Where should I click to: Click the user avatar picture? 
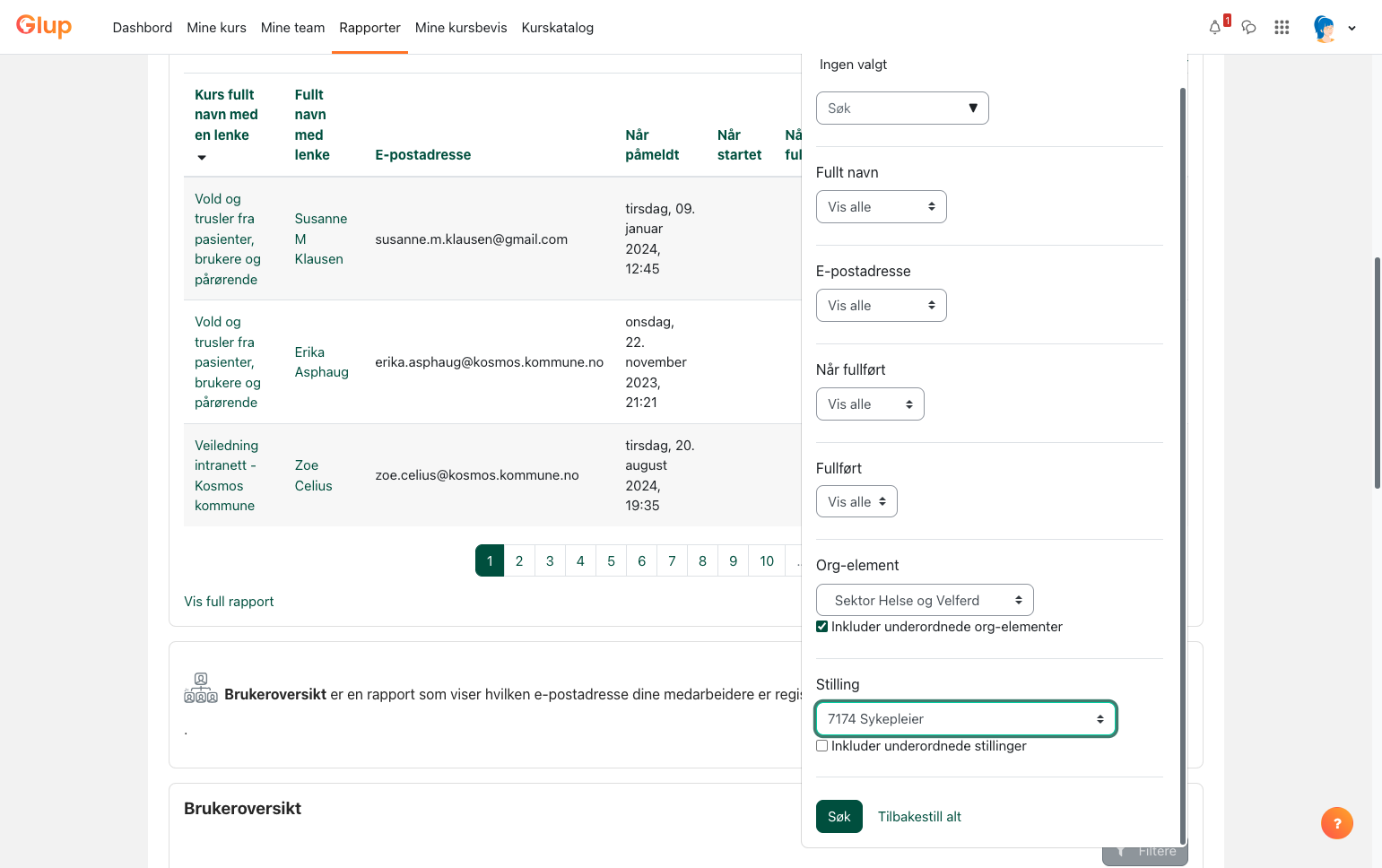coord(1325,28)
